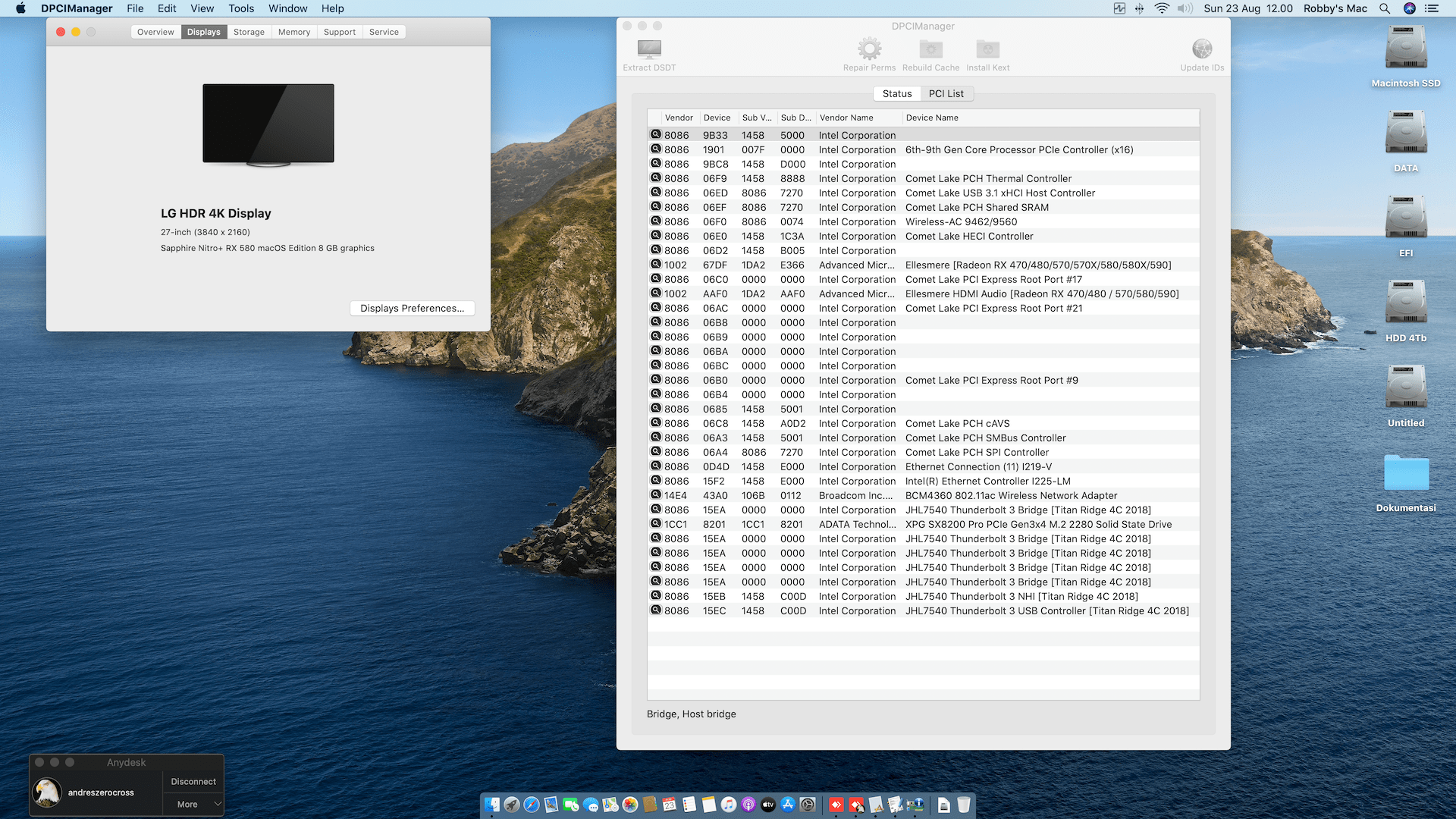The image size is (1456, 819).
Task: Open Finder from the Dock
Action: (x=492, y=805)
